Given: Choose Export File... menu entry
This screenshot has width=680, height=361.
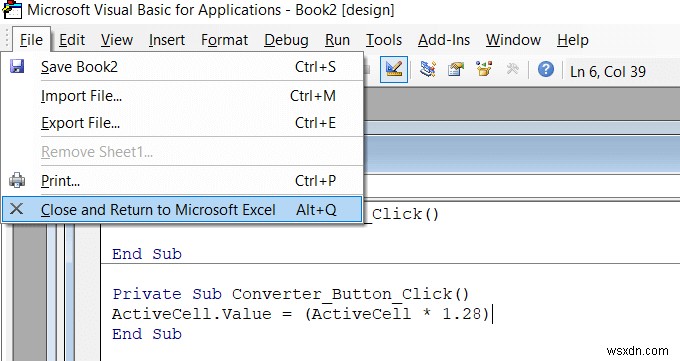Looking at the screenshot, I should click(x=182, y=123).
